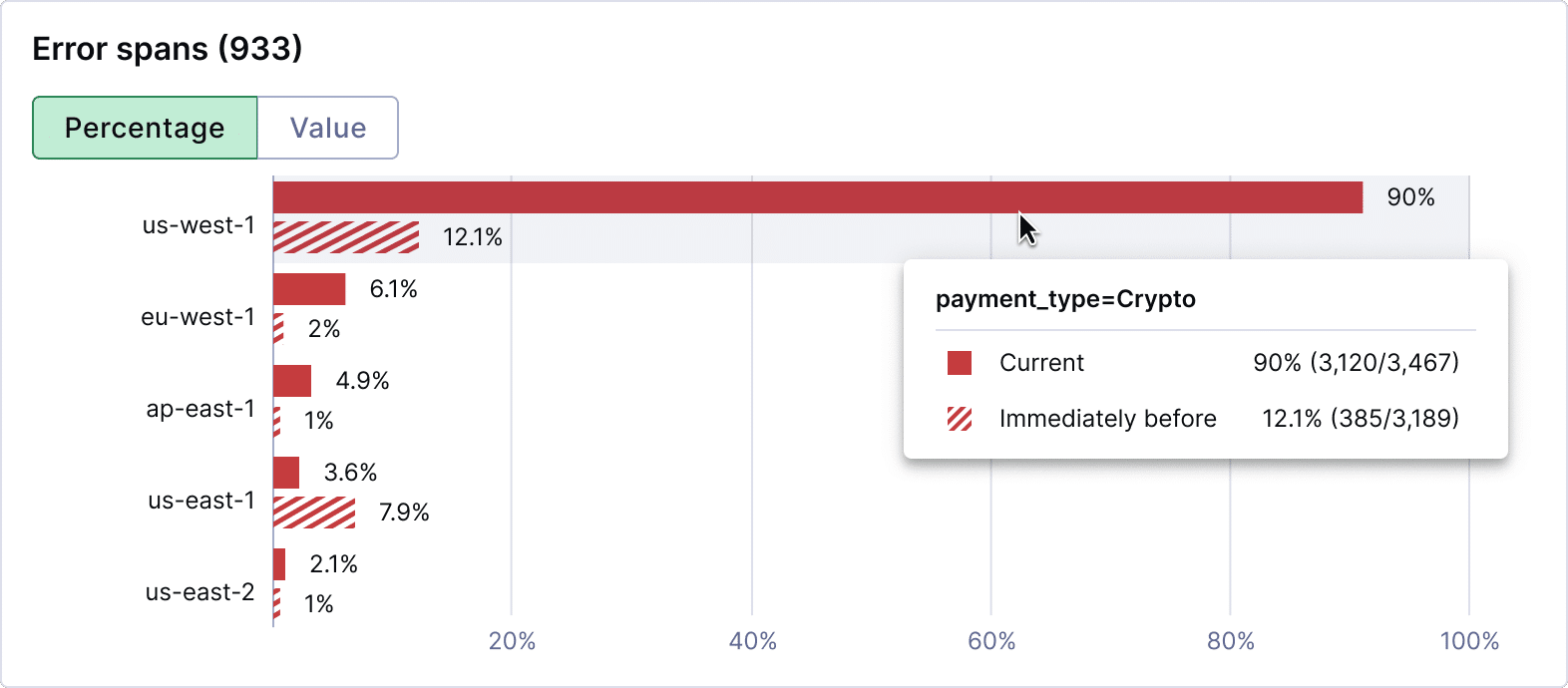This screenshot has height=688, width=1568.
Task: Click the us-east-1 solid 3.6% bar
Action: tap(286, 473)
